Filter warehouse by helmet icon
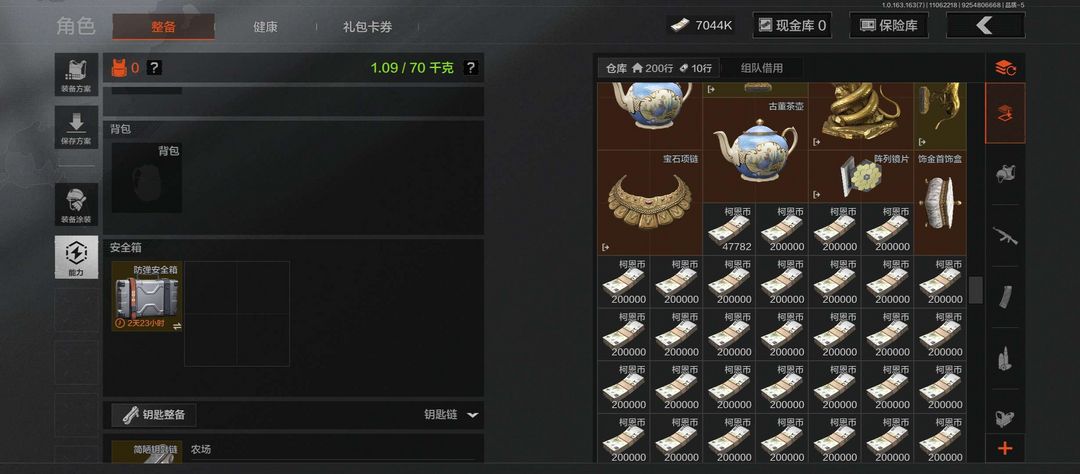1080x474 pixels. (1005, 174)
